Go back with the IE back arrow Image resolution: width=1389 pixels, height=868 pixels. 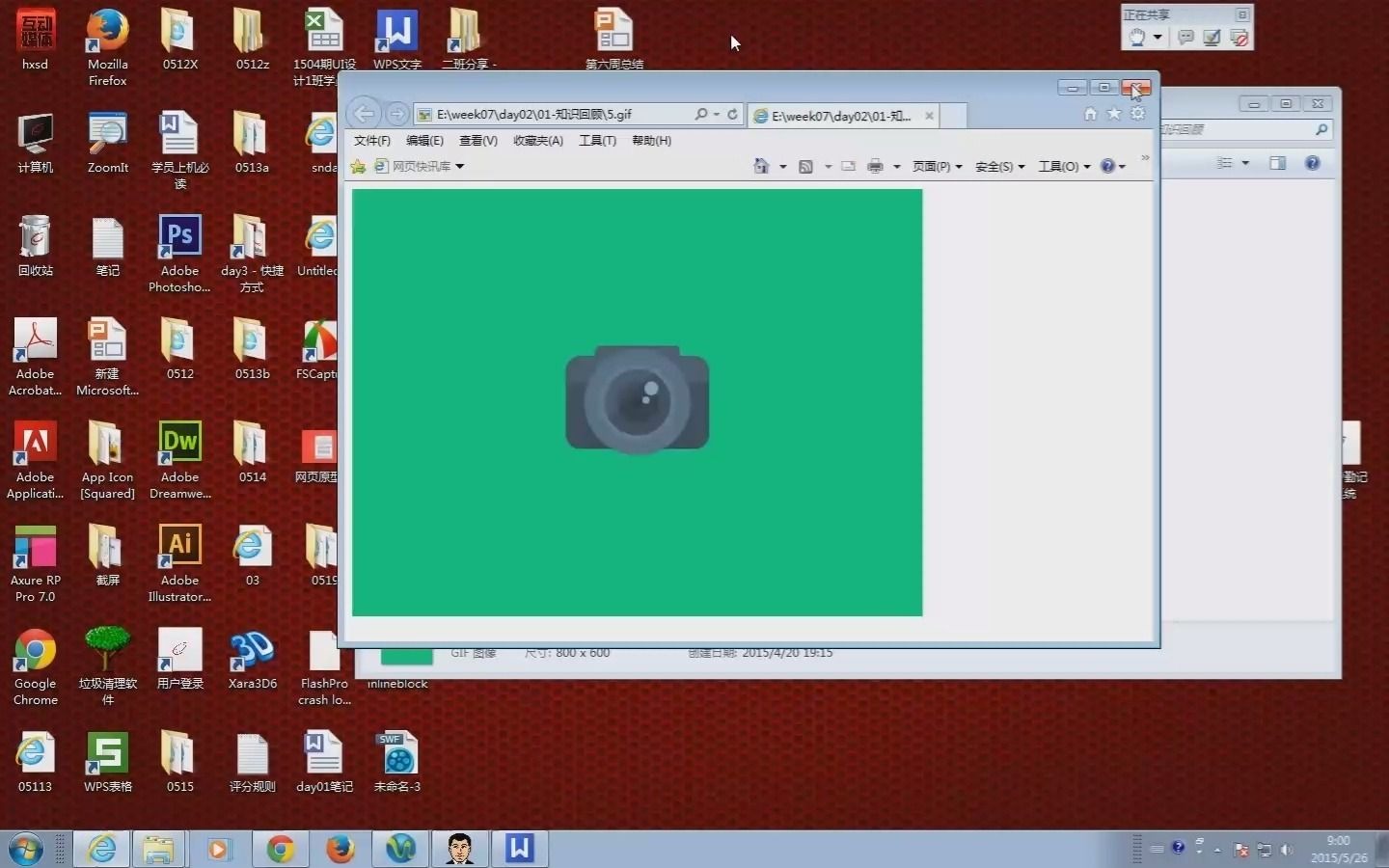click(x=364, y=114)
